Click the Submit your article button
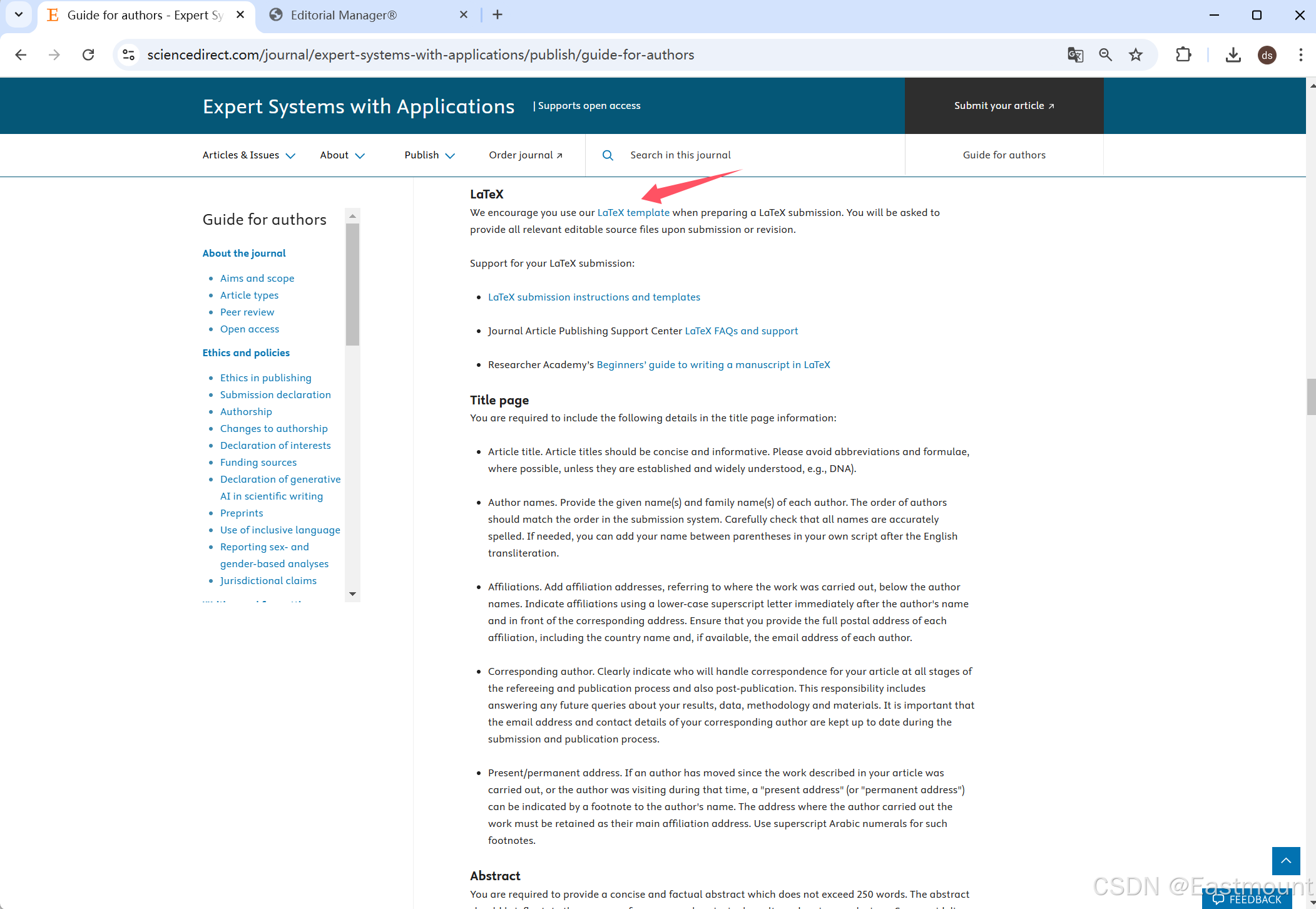The width and height of the screenshot is (1316, 909). pos(1004,106)
